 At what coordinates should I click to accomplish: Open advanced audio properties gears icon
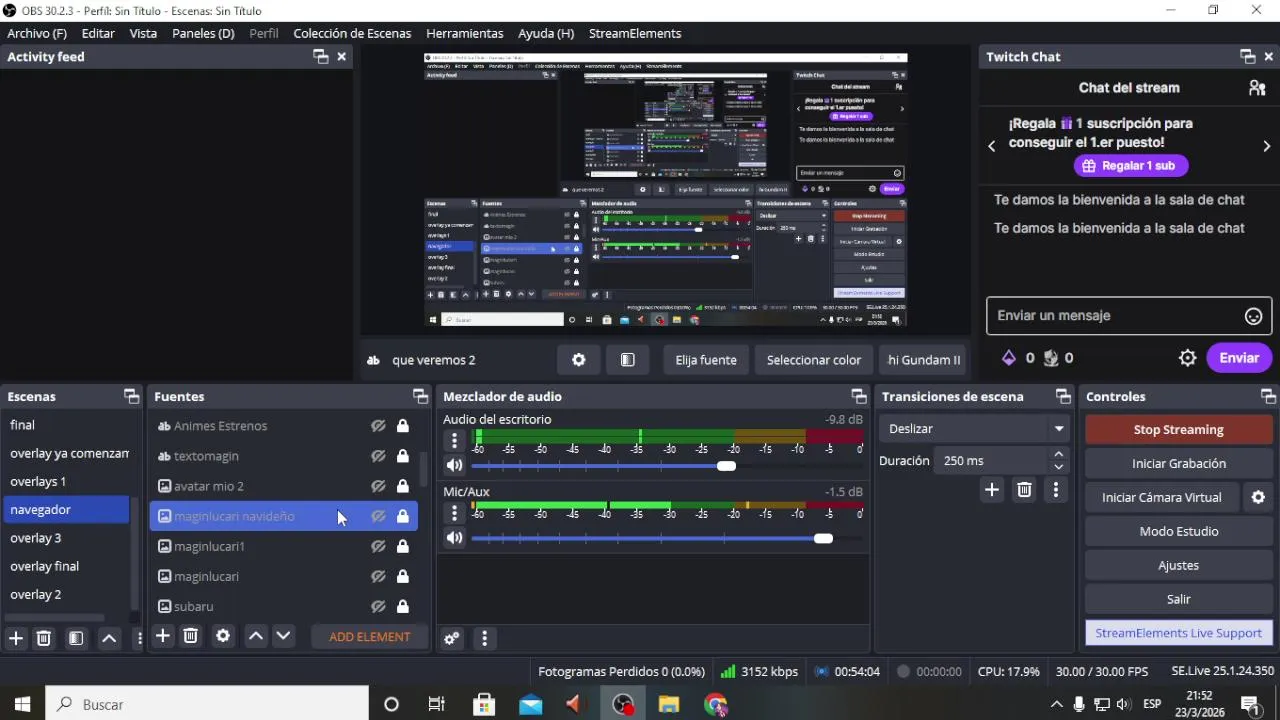[452, 638]
